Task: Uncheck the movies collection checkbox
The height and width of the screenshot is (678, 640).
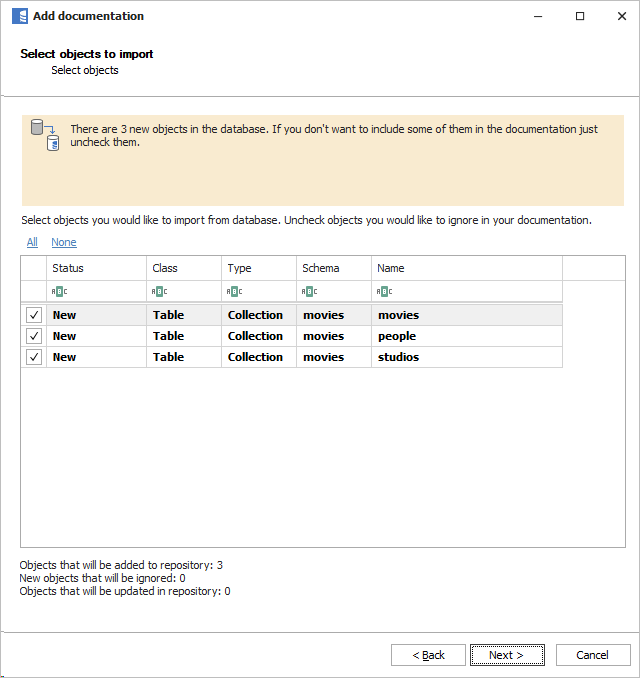Action: click(33, 315)
